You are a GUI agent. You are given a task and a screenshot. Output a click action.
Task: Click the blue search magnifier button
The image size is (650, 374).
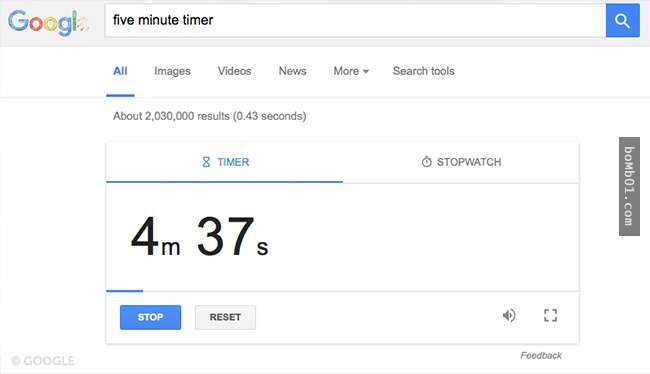(x=622, y=20)
